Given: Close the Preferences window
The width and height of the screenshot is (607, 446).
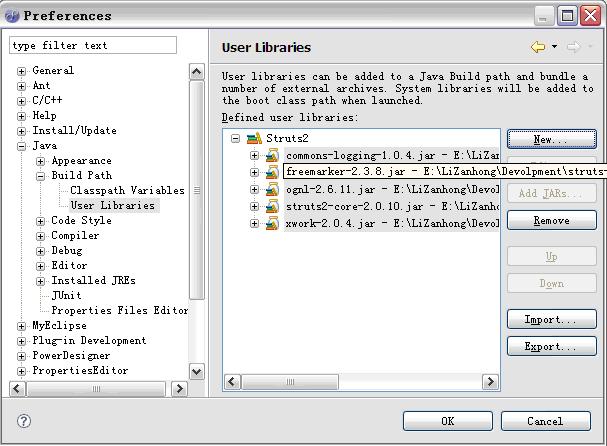Looking at the screenshot, I should tap(591, 15).
